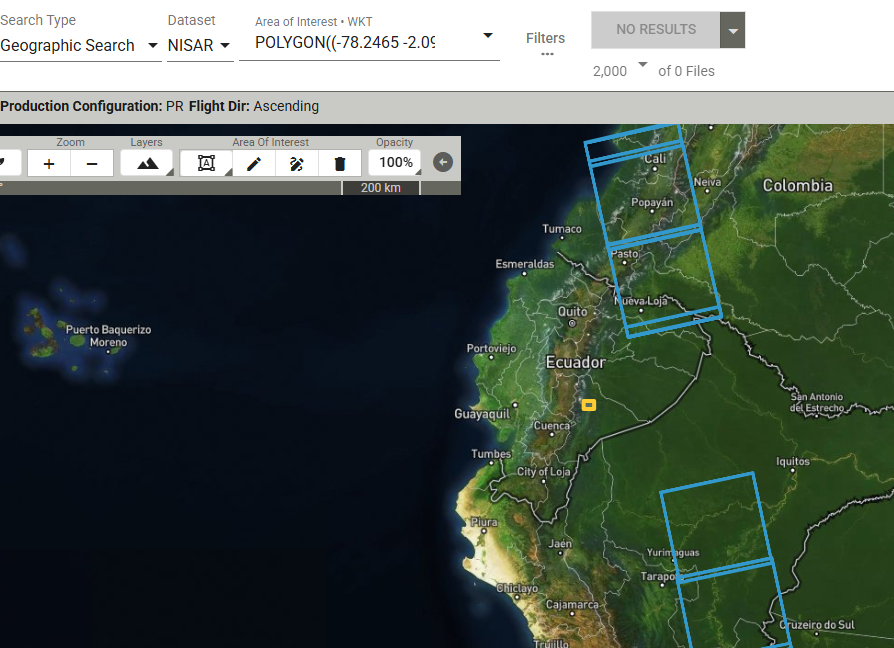
Task: Click the San Antonio del Estrecho label
Action: click(816, 402)
